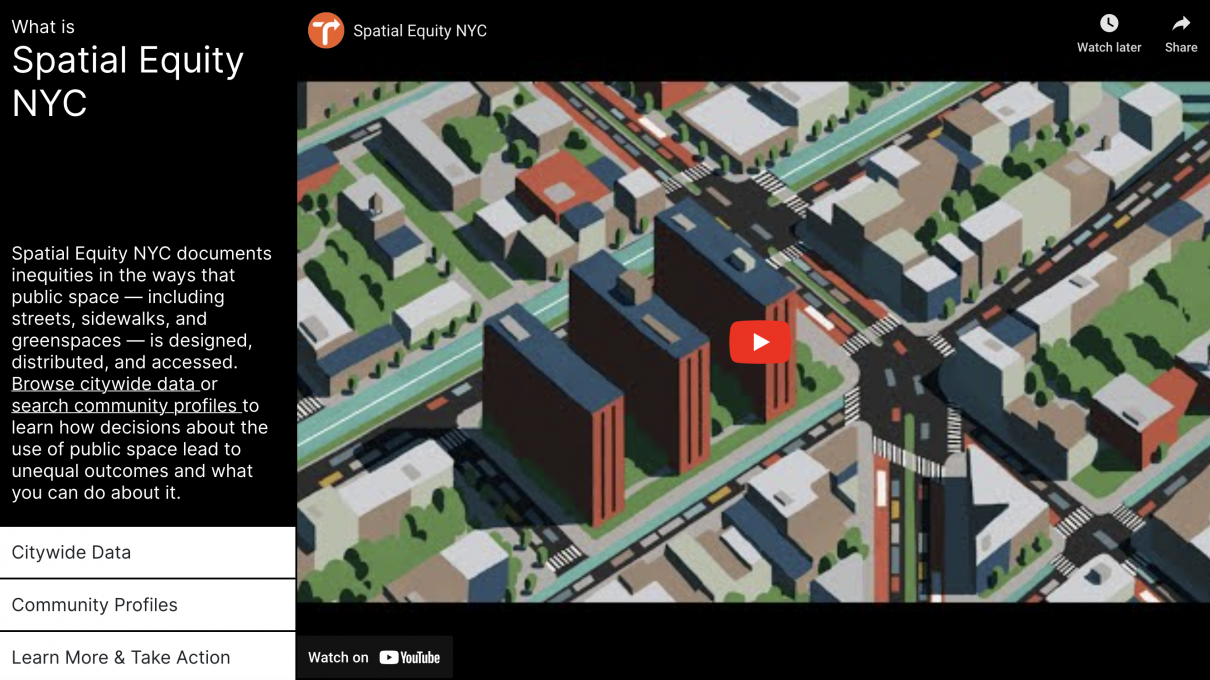Click the Watch on YouTube button
Screen dimensions: 1210x680
[x=374, y=657]
